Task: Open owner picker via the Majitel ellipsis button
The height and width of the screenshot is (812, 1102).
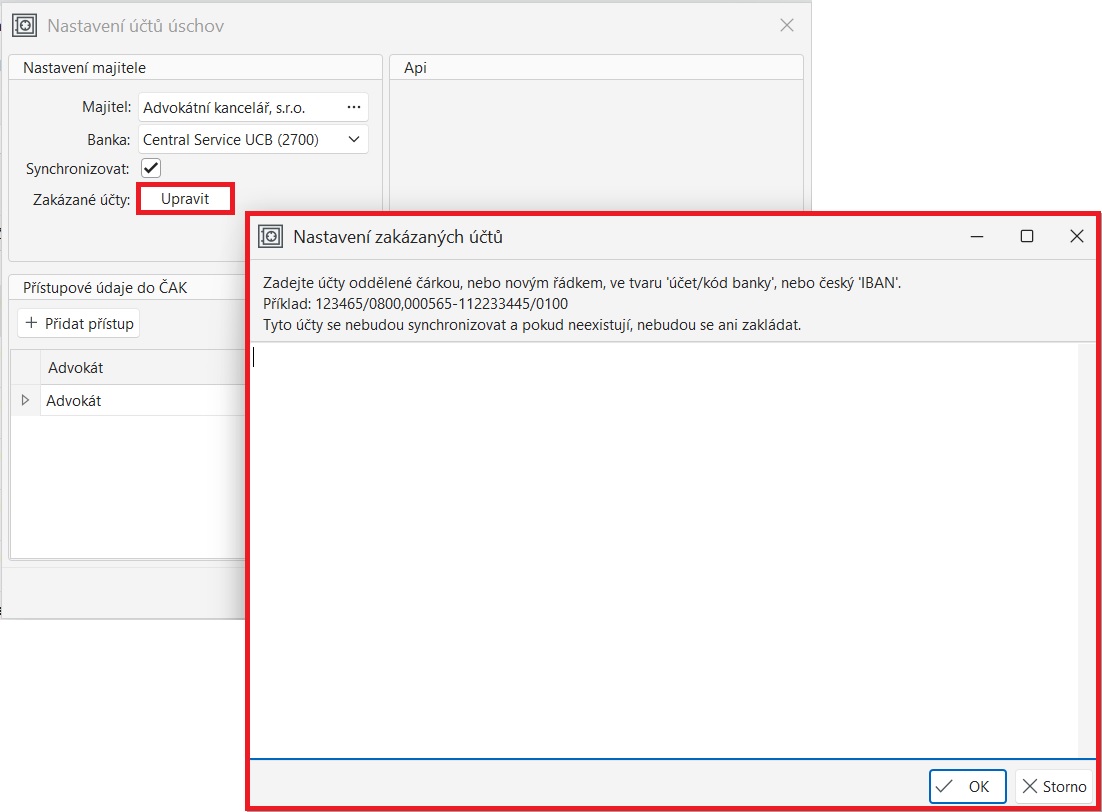Action: coord(353,107)
